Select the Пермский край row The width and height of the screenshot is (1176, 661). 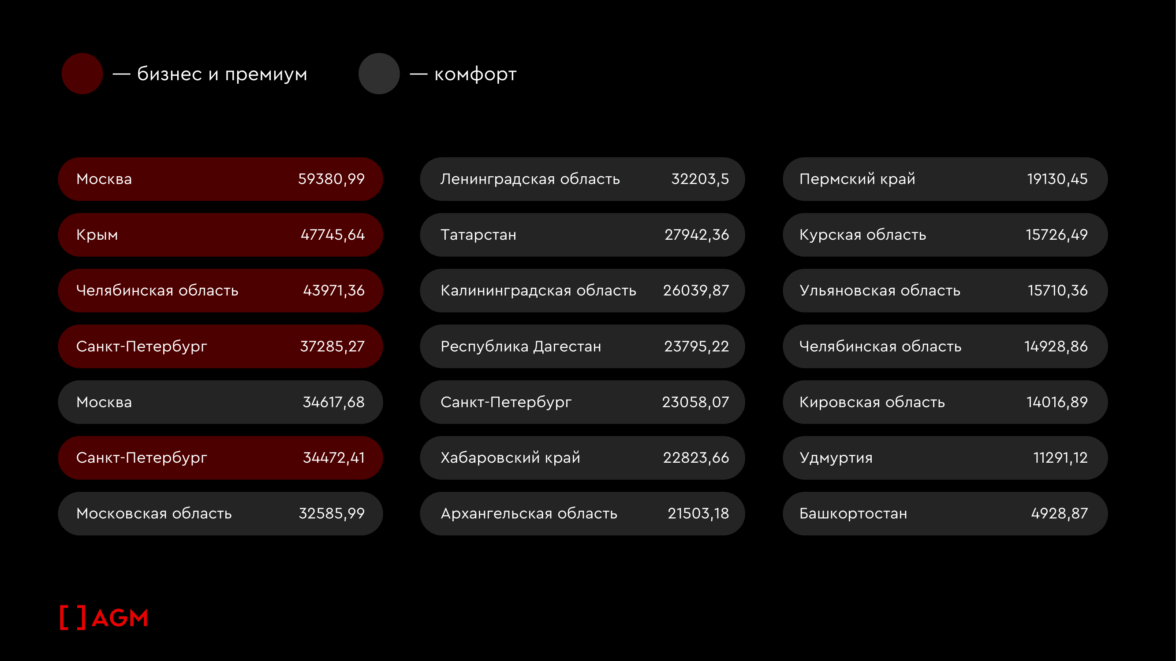945,179
